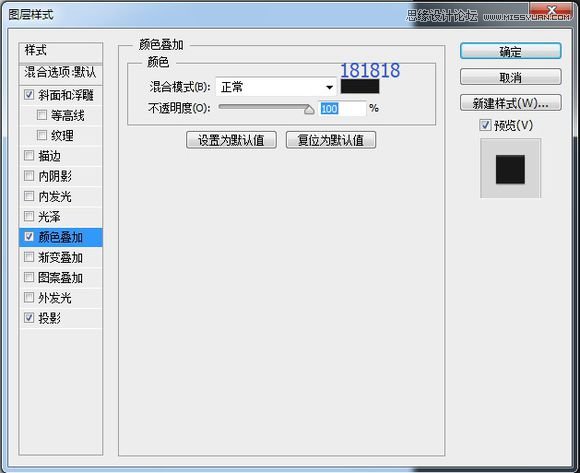The width and height of the screenshot is (580, 473).
Task: Enable the 渐变叠加 checkbox
Action: pyautogui.click(x=29, y=257)
